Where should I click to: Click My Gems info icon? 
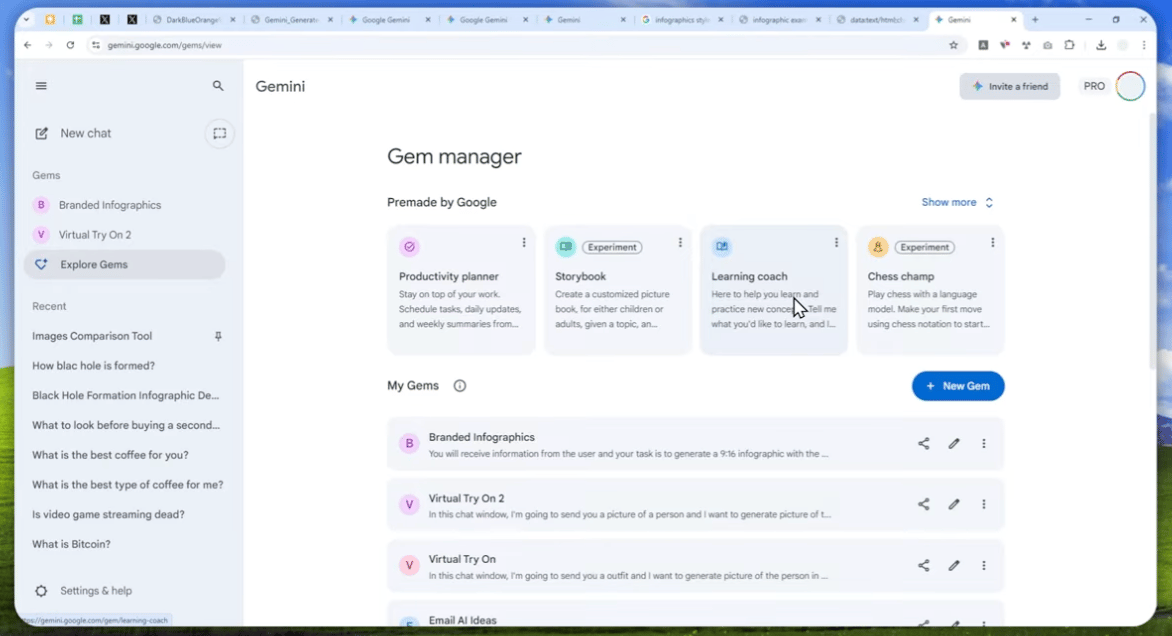tap(460, 386)
